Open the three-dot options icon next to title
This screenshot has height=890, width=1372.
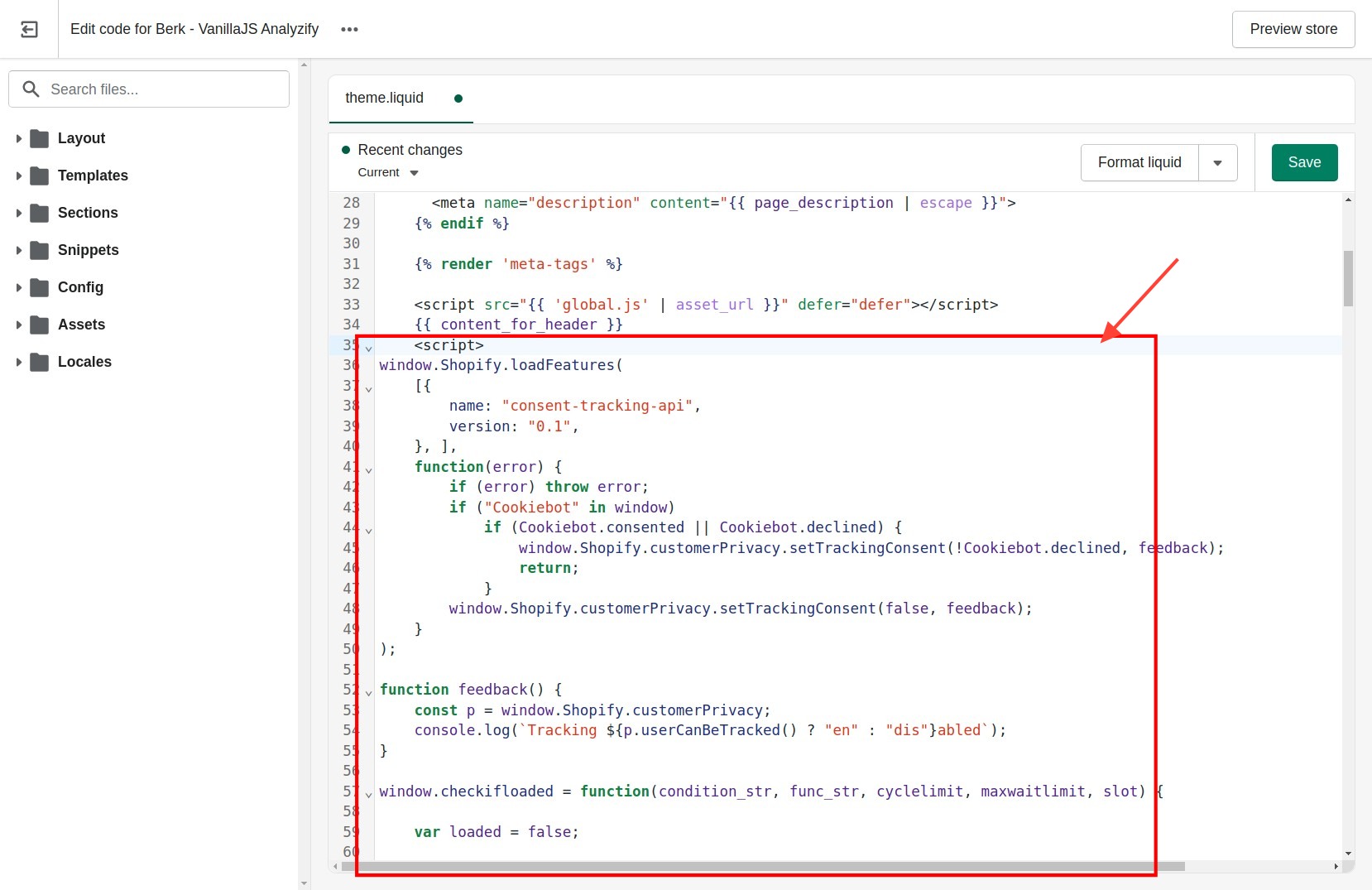coord(349,29)
